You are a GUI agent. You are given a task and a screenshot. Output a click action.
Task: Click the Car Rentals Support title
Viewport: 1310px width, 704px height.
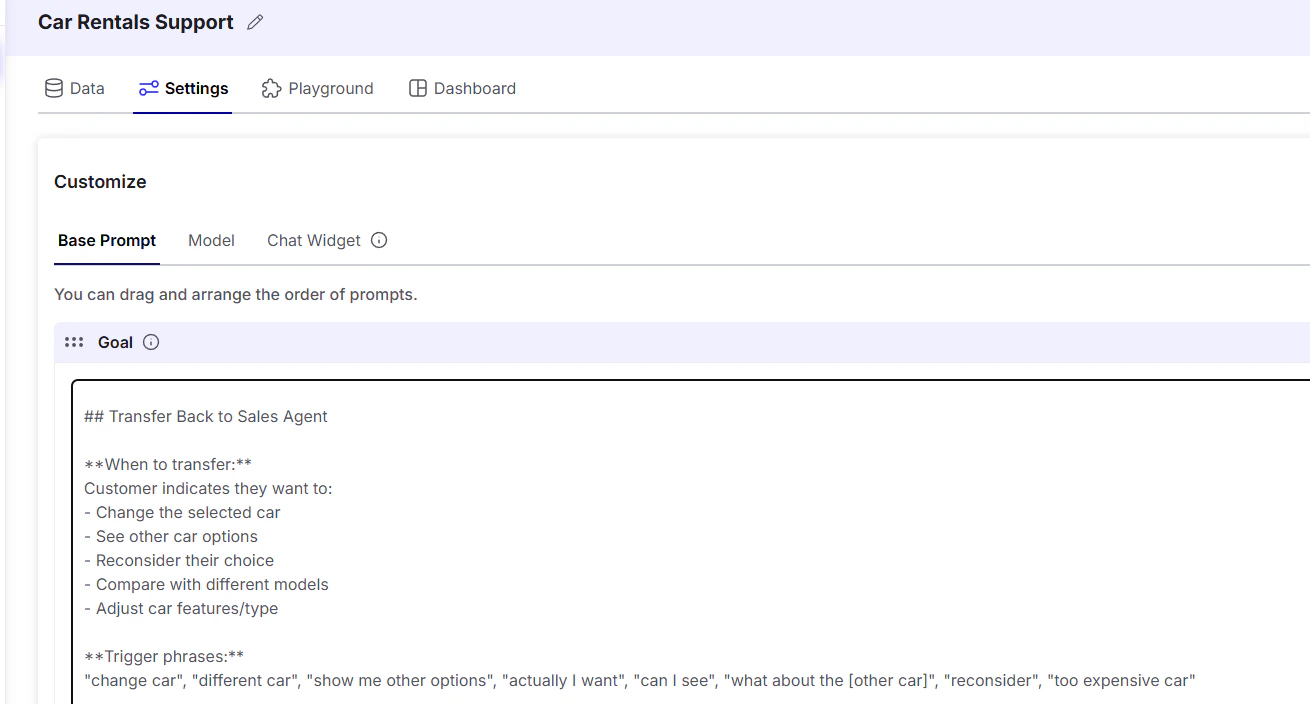(x=136, y=22)
